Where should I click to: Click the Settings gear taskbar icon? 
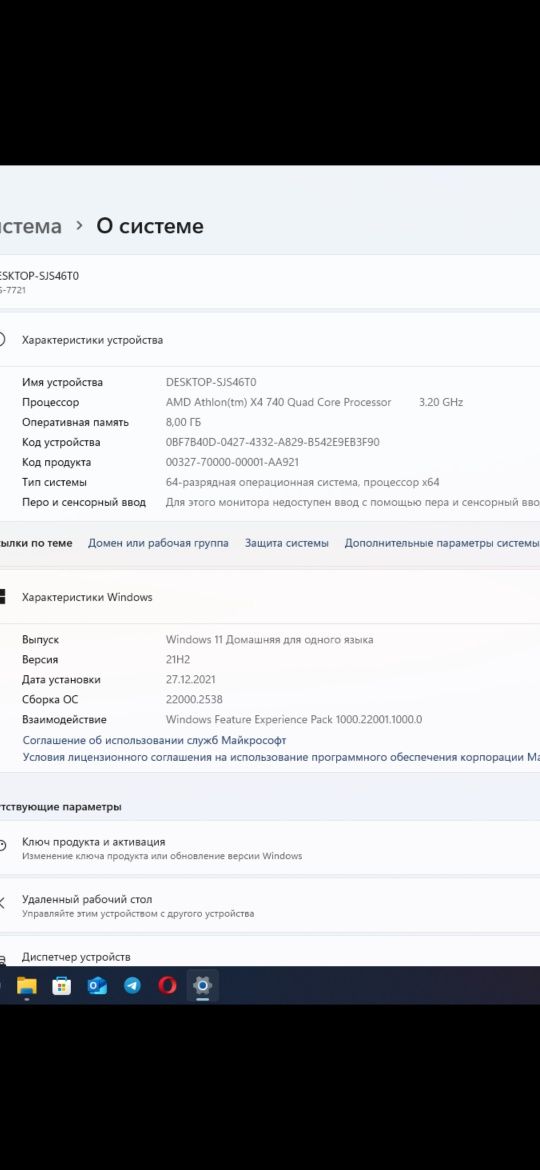[x=202, y=986]
